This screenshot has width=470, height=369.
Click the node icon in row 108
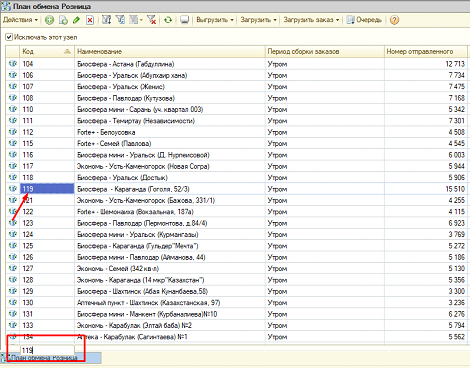tap(13, 98)
